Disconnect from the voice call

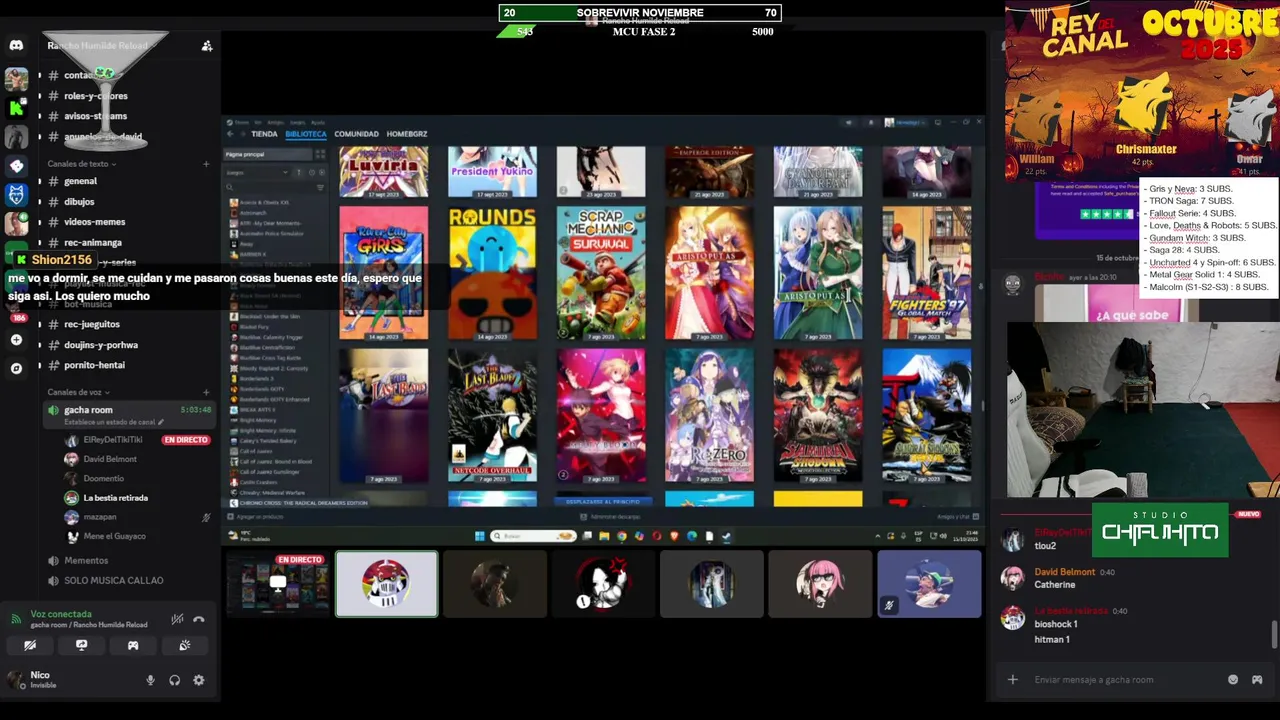click(199, 619)
